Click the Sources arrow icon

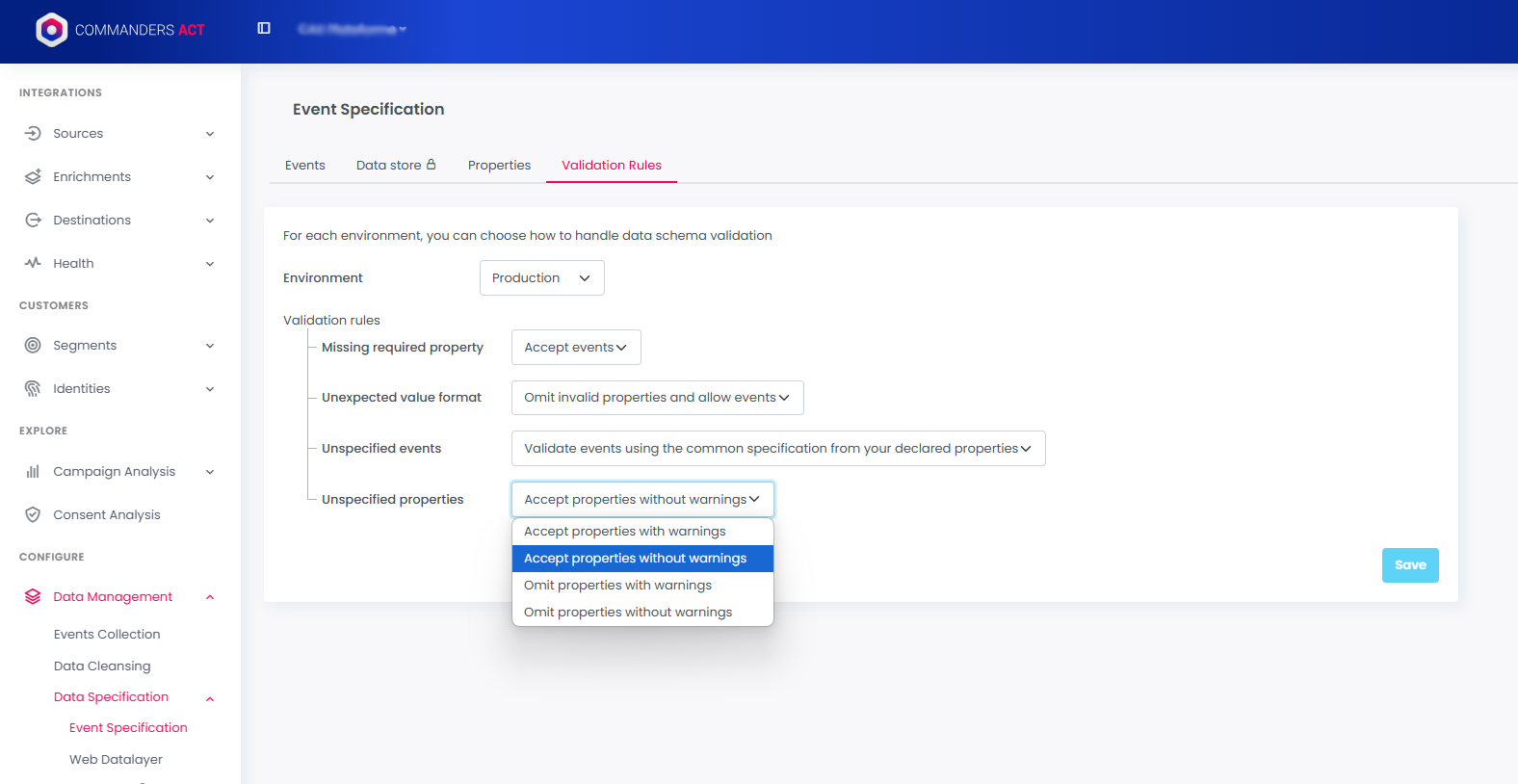tap(33, 134)
